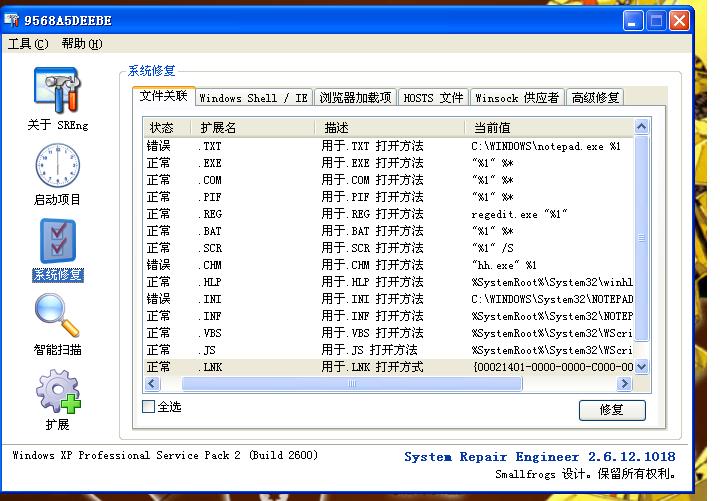720x501 pixels.
Task: Click the {00021401-0000-0000-C000 value
Action: coord(553,367)
